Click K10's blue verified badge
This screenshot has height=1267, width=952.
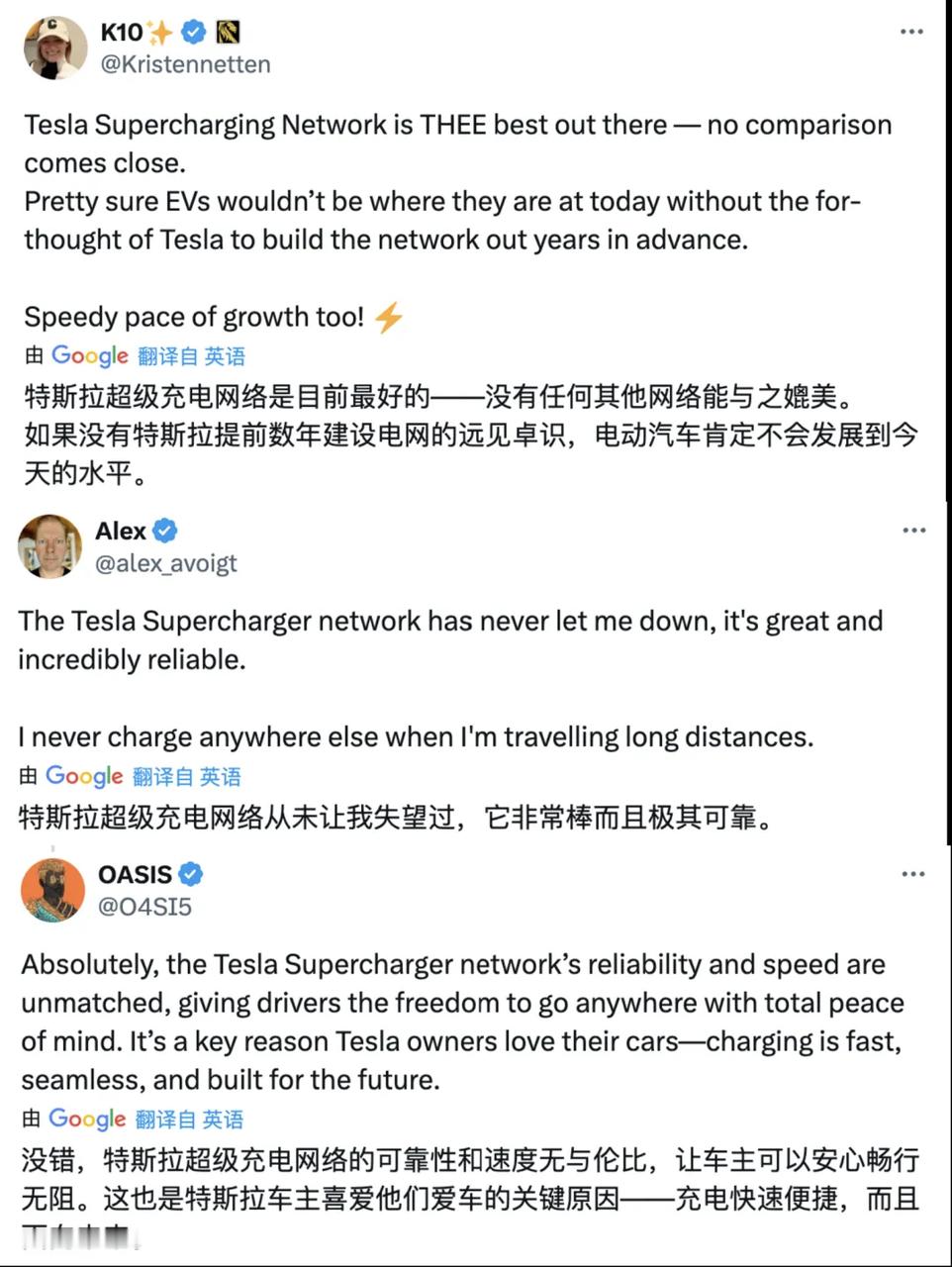pos(194,33)
